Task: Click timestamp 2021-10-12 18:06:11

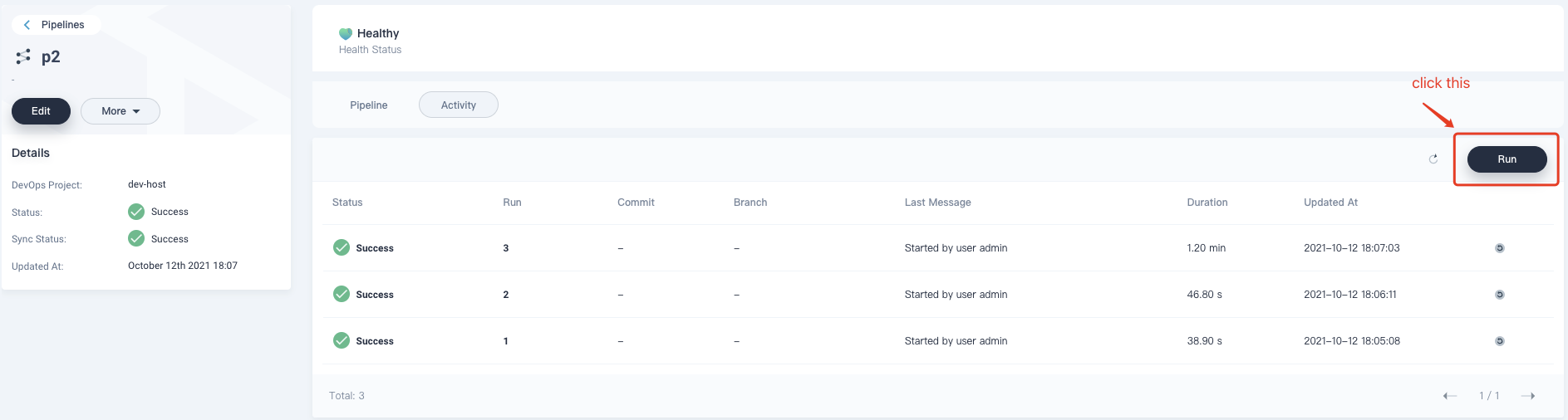Action: pos(1350,295)
